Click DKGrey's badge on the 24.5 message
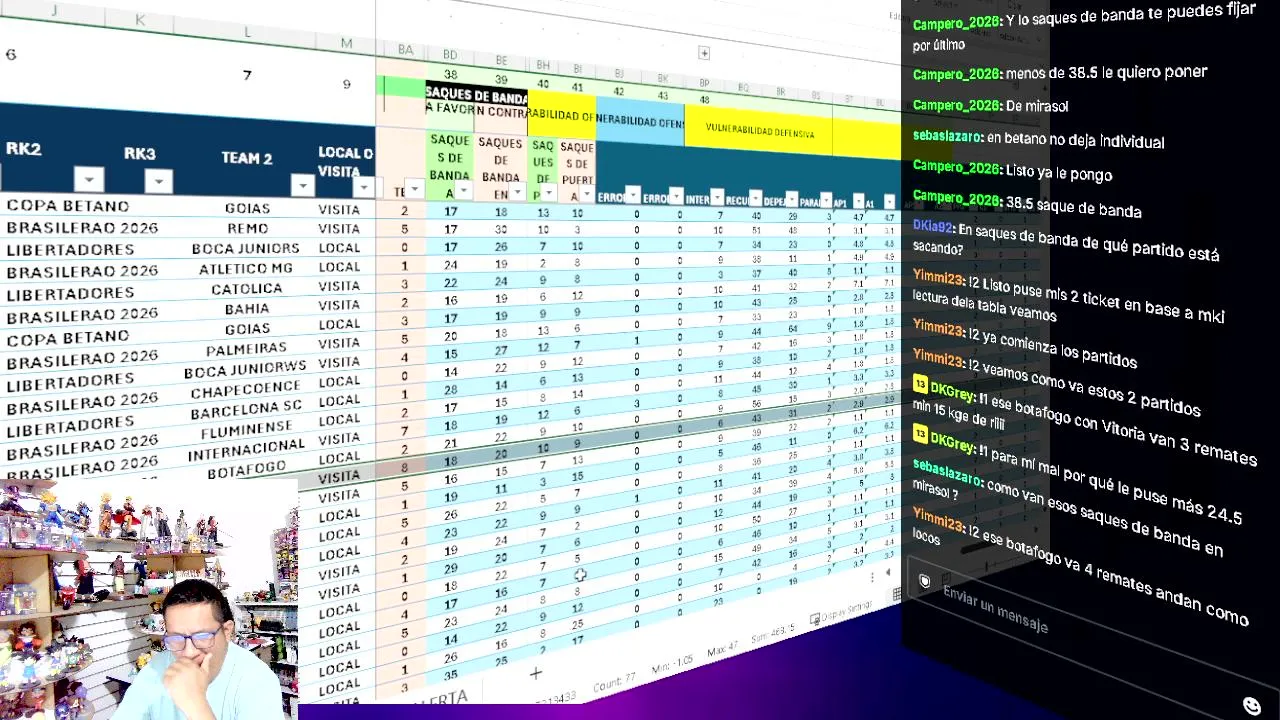Screen dimensions: 1280x720 (919, 434)
